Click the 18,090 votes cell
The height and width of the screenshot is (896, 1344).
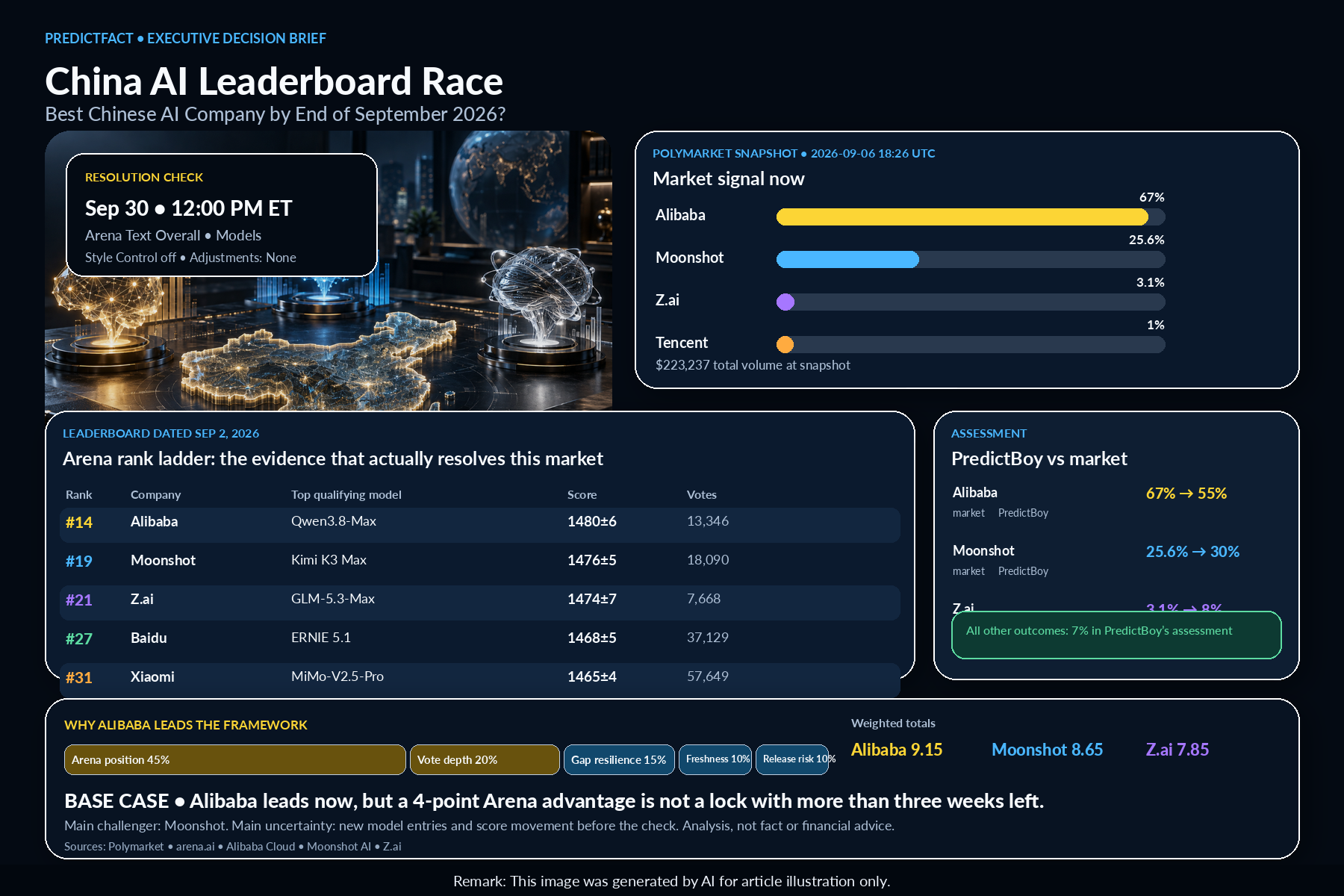(708, 560)
